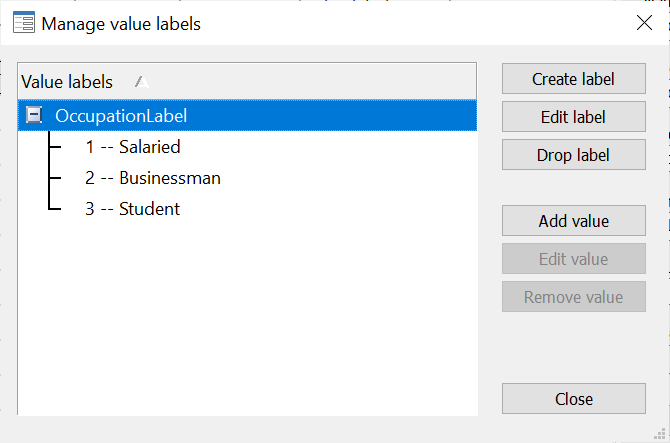
Task: Select value '1 -- Salaried'
Action: [x=133, y=147]
